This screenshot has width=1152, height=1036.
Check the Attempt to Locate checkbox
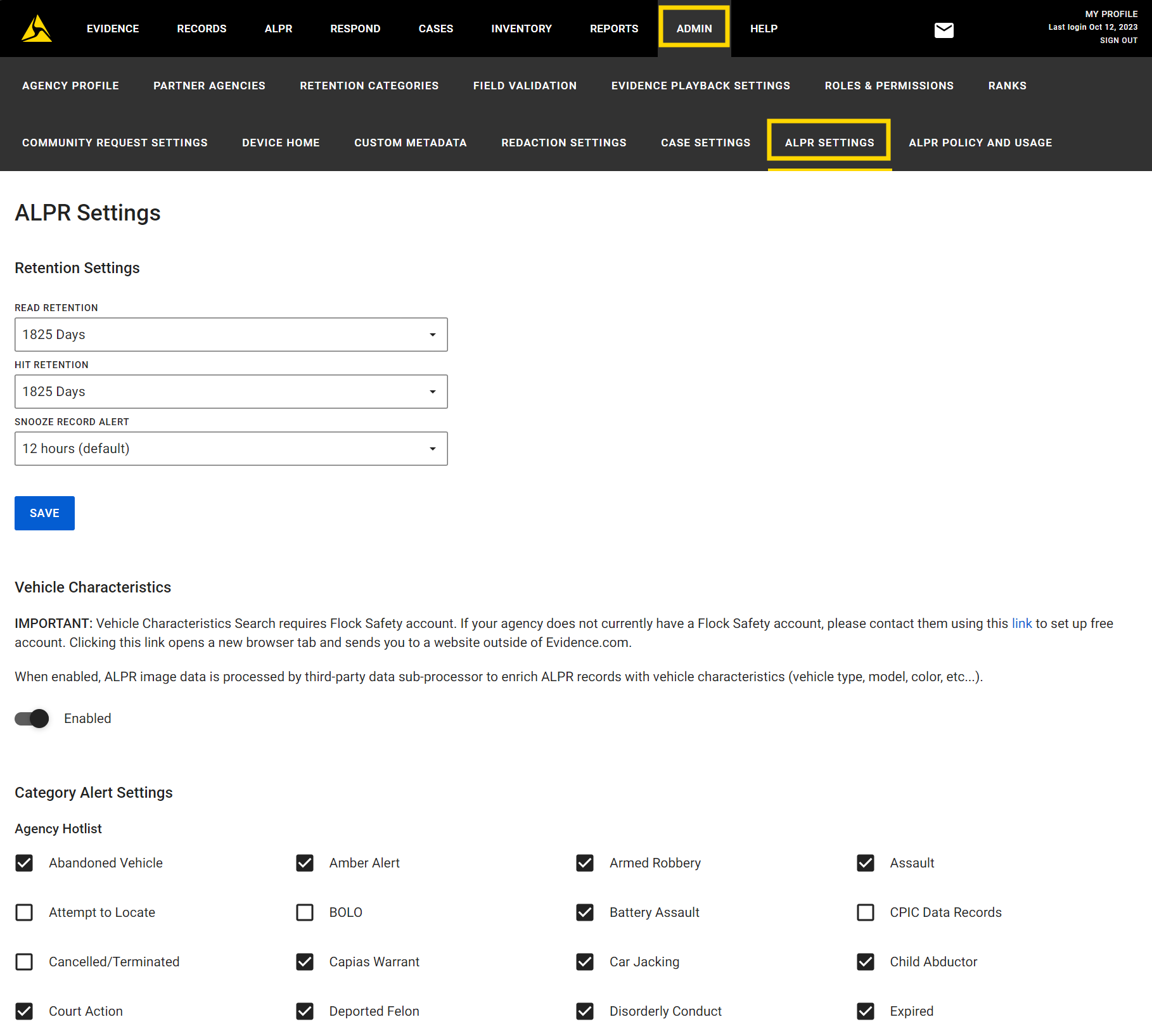pyautogui.click(x=24, y=912)
